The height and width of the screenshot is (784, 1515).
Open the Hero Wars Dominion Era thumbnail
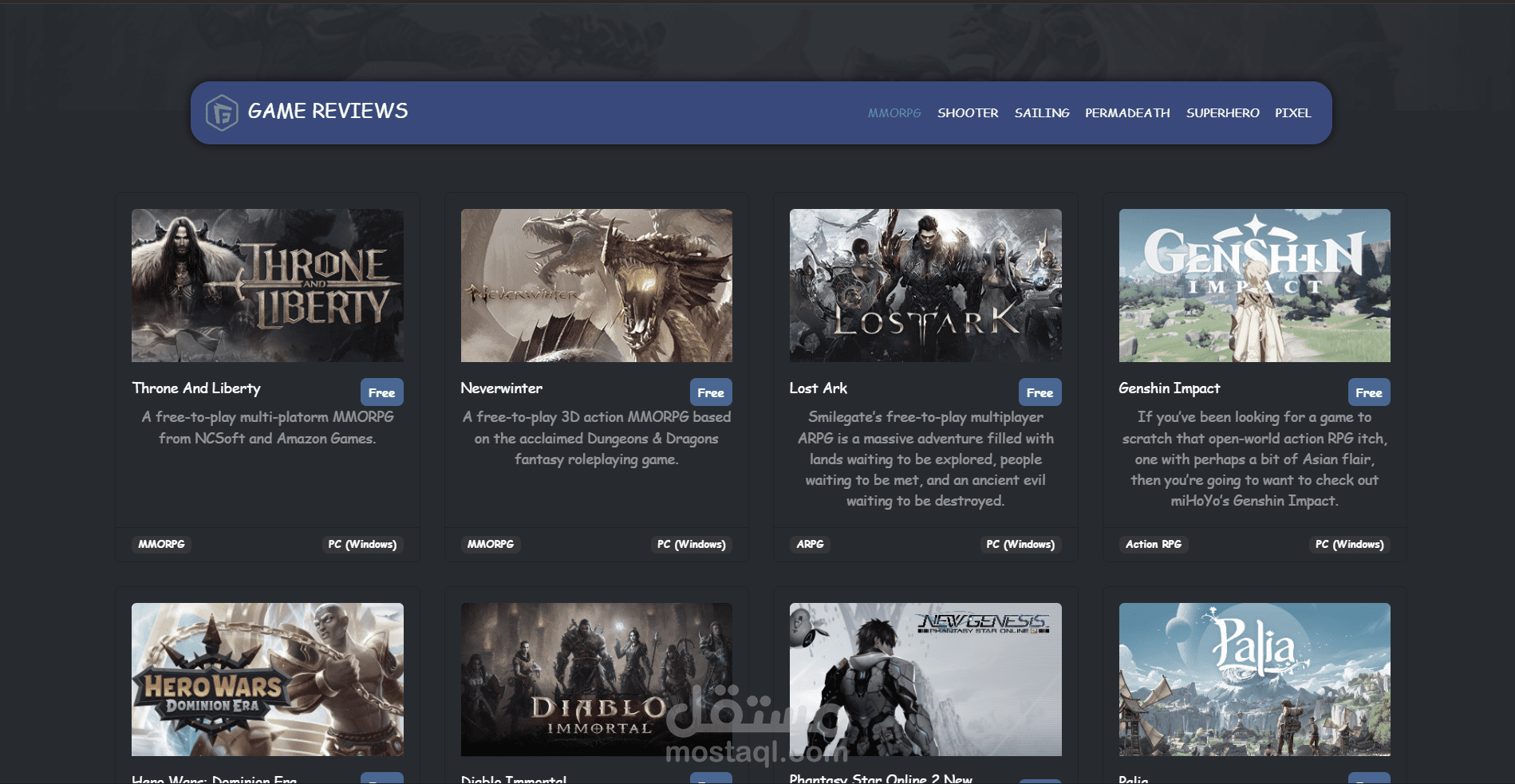tap(267, 680)
